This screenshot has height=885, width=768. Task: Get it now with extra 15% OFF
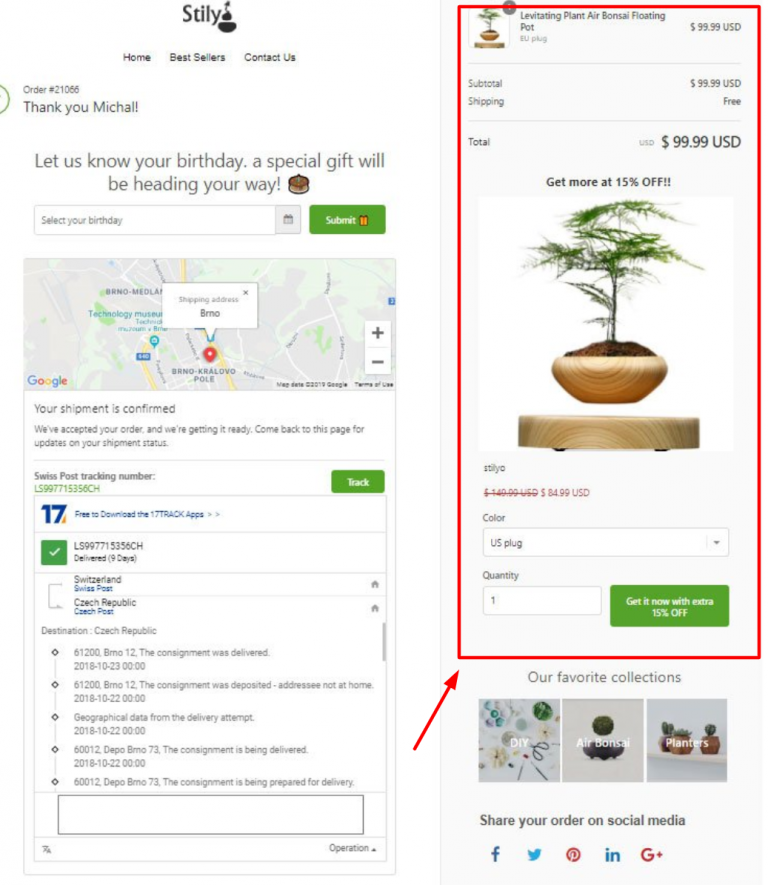click(x=669, y=606)
